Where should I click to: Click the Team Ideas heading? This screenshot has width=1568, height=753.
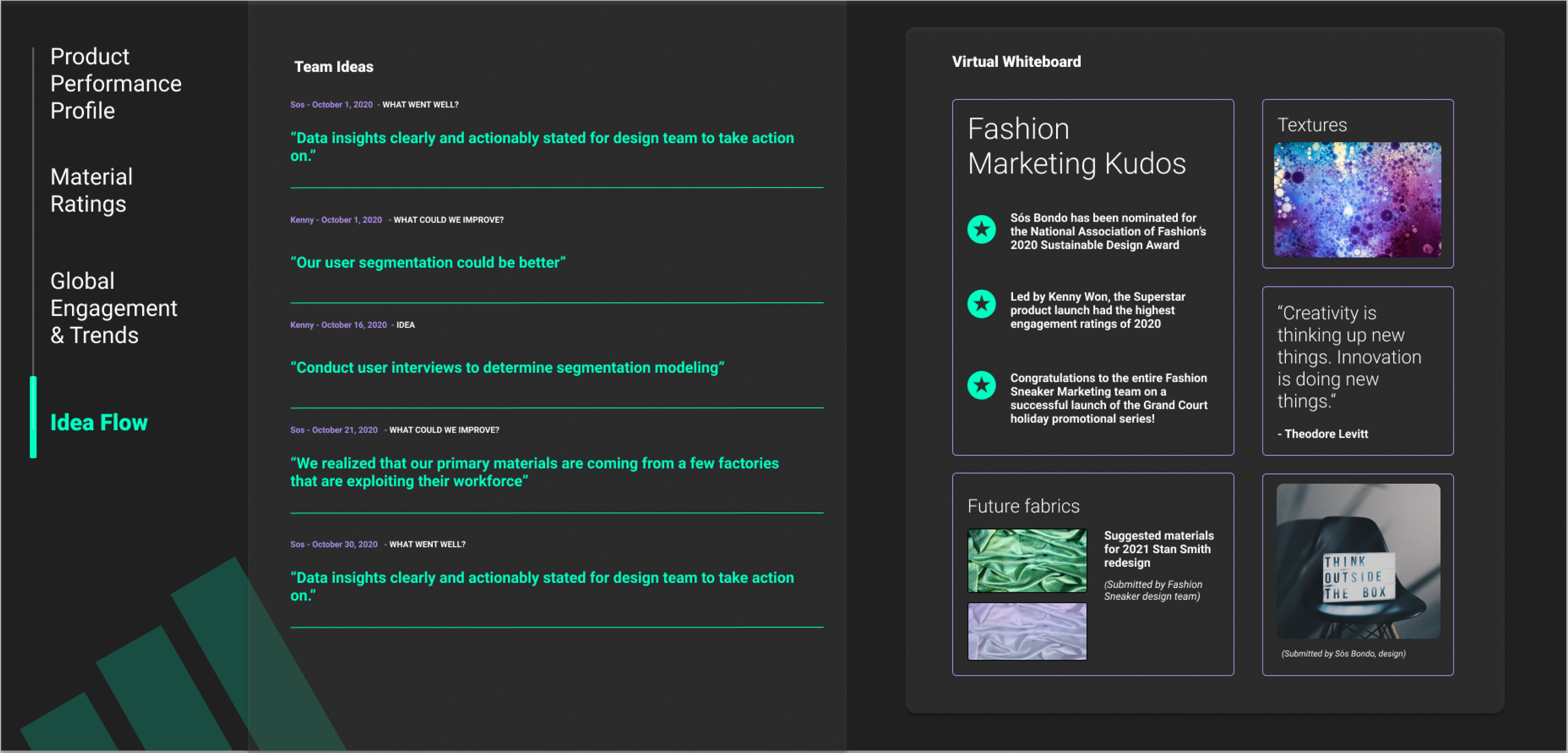pos(334,66)
